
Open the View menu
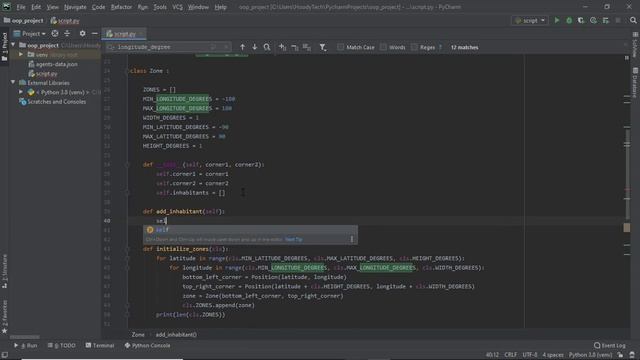pos(52,7)
